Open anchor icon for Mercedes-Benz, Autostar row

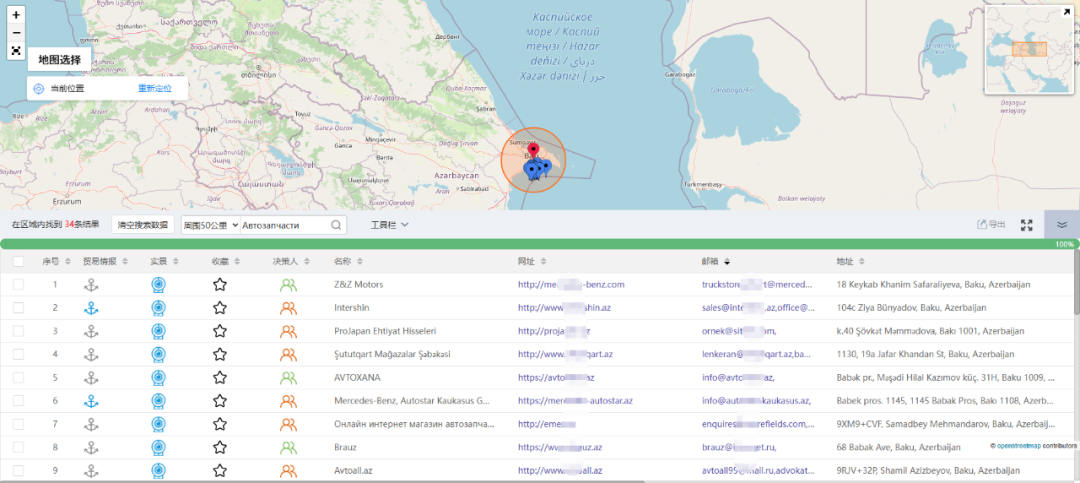[91, 400]
